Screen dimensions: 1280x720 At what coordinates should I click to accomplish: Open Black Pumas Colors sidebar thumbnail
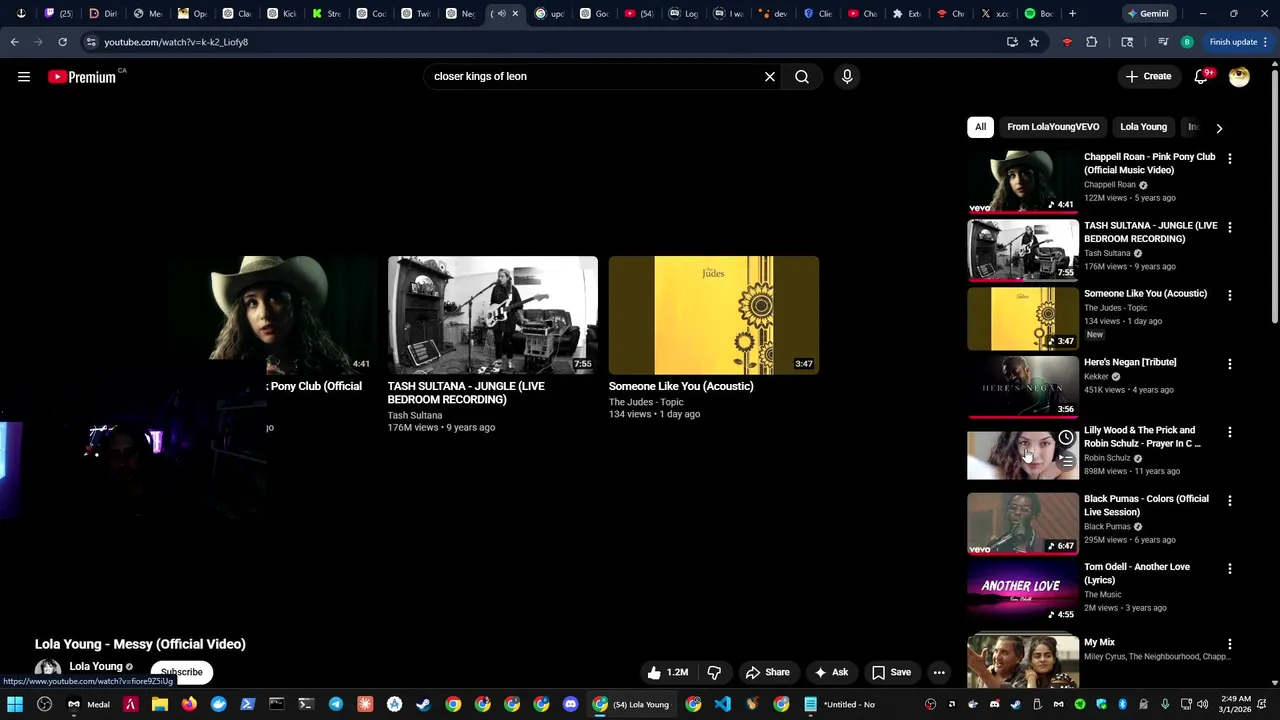[1022, 524]
